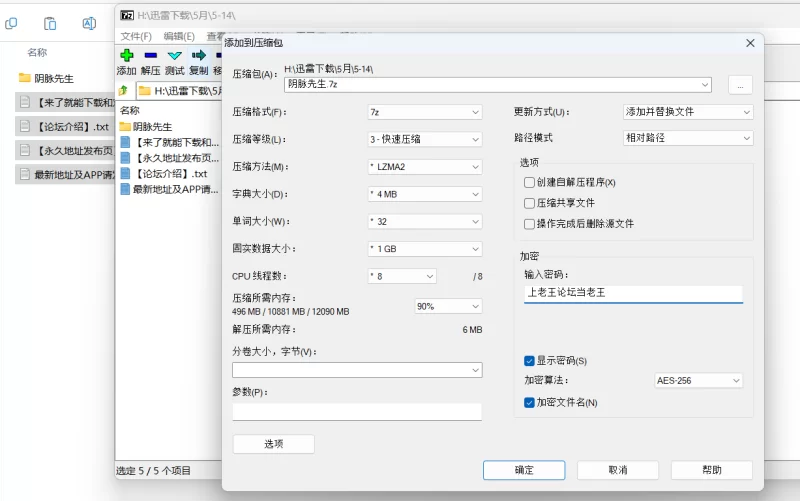Click the browse ... button for archive path
This screenshot has height=501, width=800.
click(740, 85)
